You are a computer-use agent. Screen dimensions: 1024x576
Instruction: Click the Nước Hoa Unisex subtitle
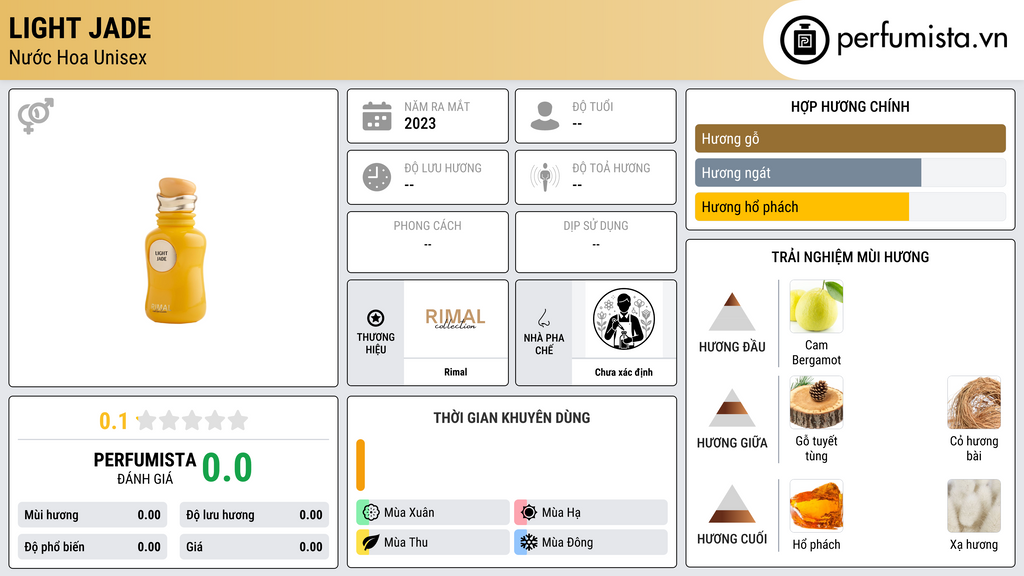pyautogui.click(x=78, y=57)
